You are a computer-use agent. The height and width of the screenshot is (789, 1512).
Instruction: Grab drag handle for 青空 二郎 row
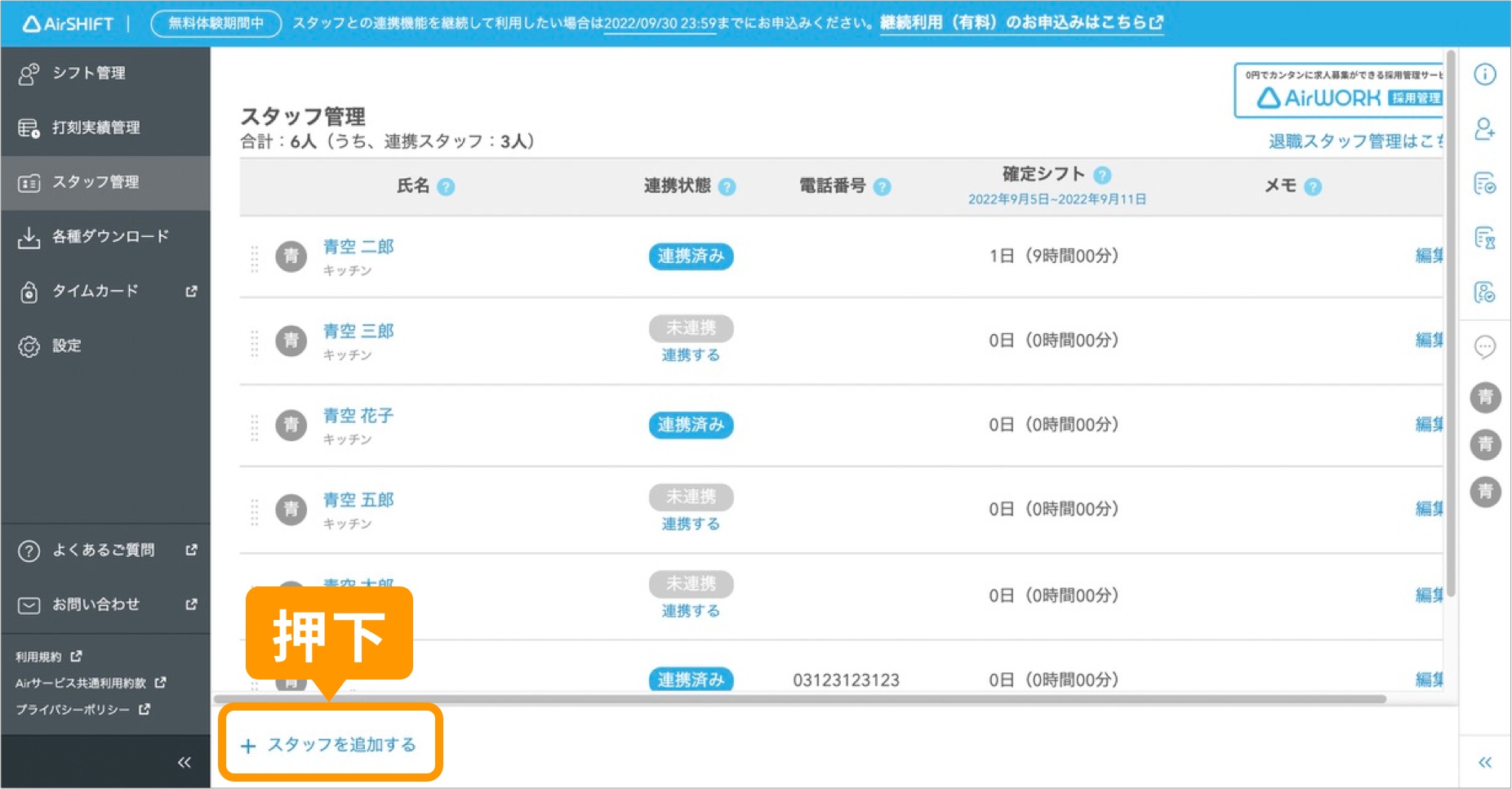click(x=255, y=258)
